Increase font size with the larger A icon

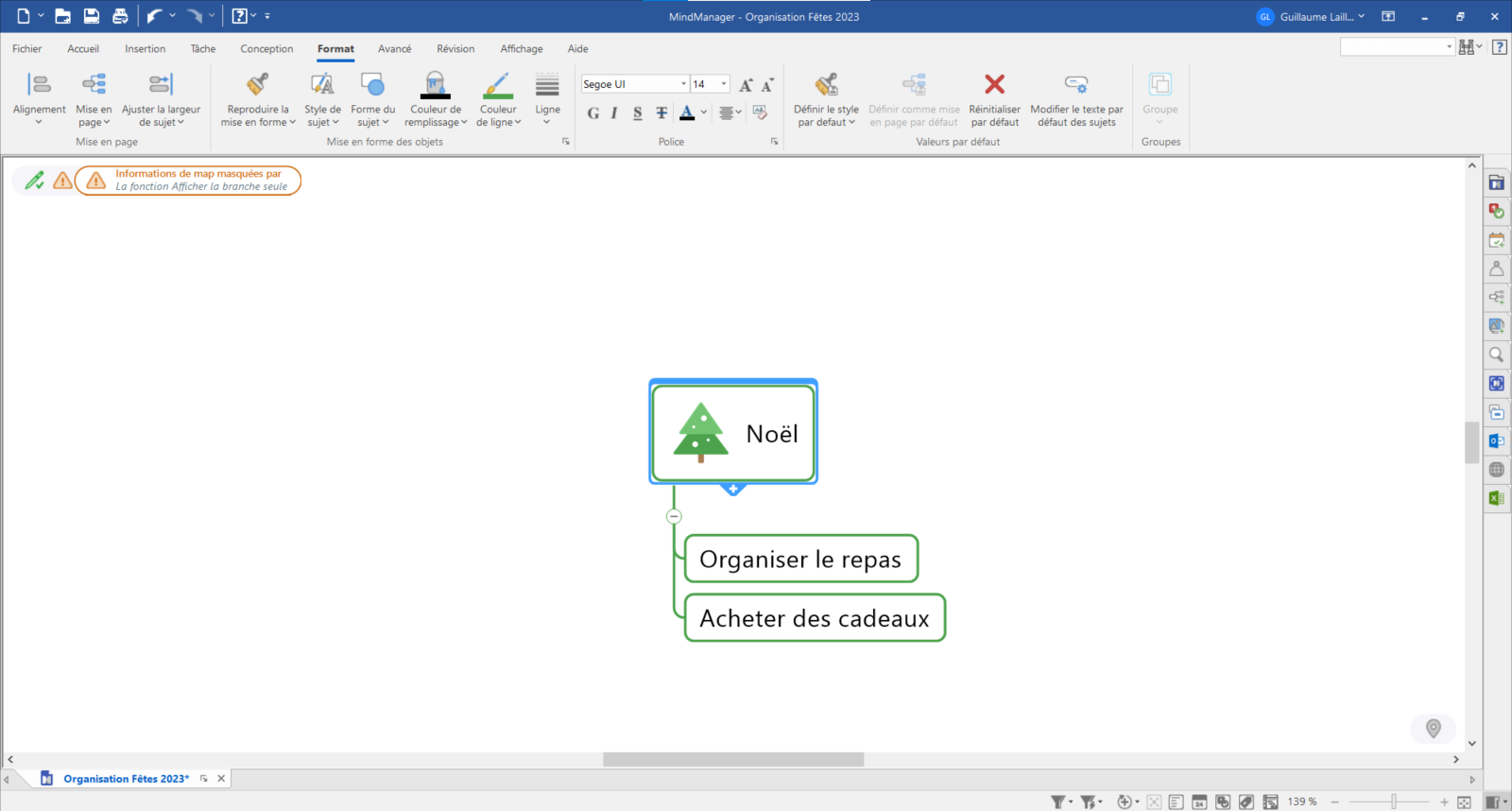(x=746, y=85)
